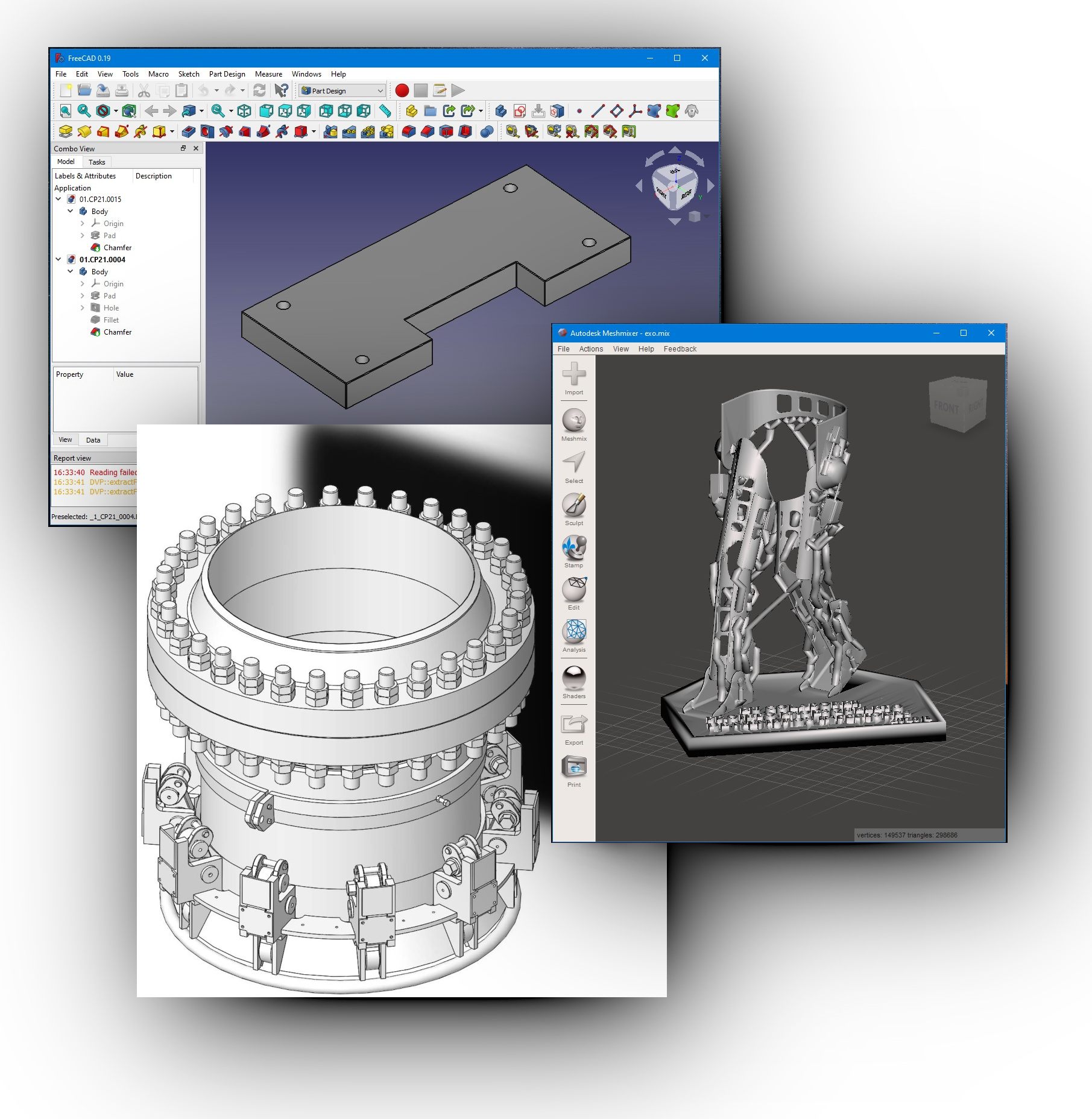Select the Pad tool in the toolbar

tap(66, 131)
